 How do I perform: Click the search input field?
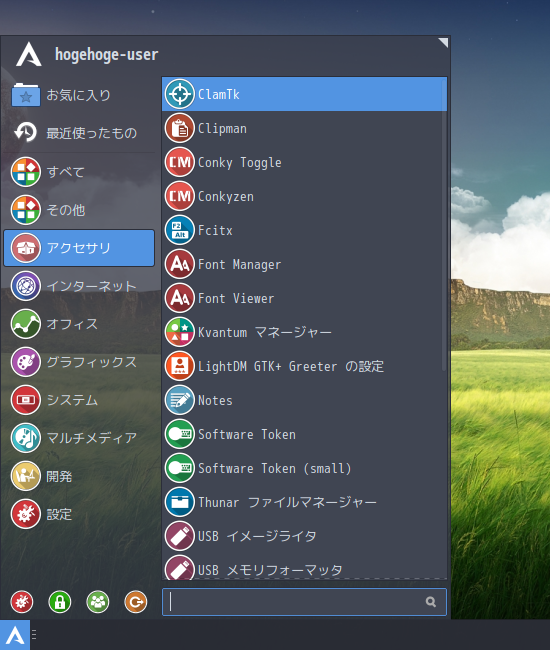(x=304, y=601)
